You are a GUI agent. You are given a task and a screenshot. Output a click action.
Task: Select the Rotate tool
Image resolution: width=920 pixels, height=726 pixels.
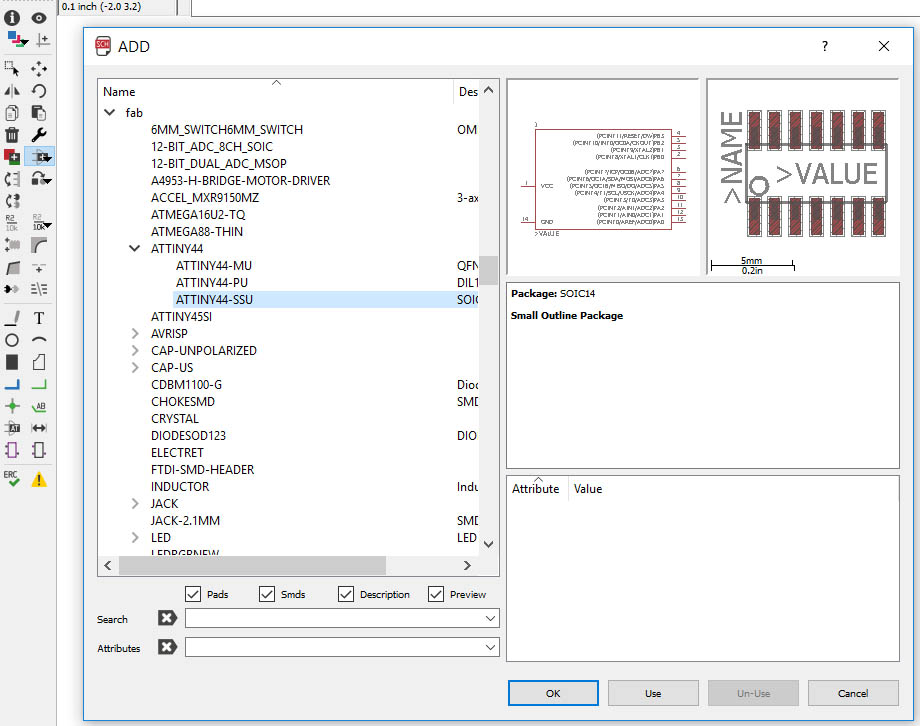(39, 91)
